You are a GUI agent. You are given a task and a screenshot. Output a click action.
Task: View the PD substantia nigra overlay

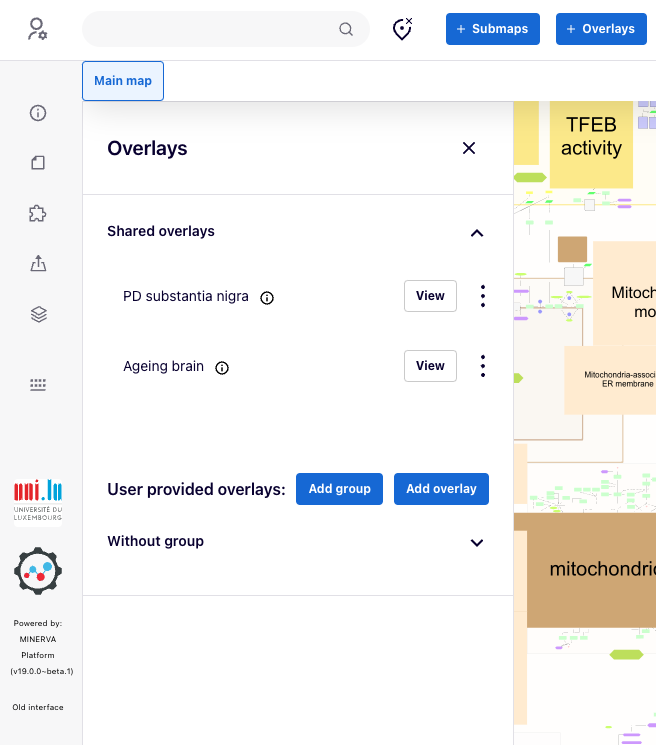[430, 296]
